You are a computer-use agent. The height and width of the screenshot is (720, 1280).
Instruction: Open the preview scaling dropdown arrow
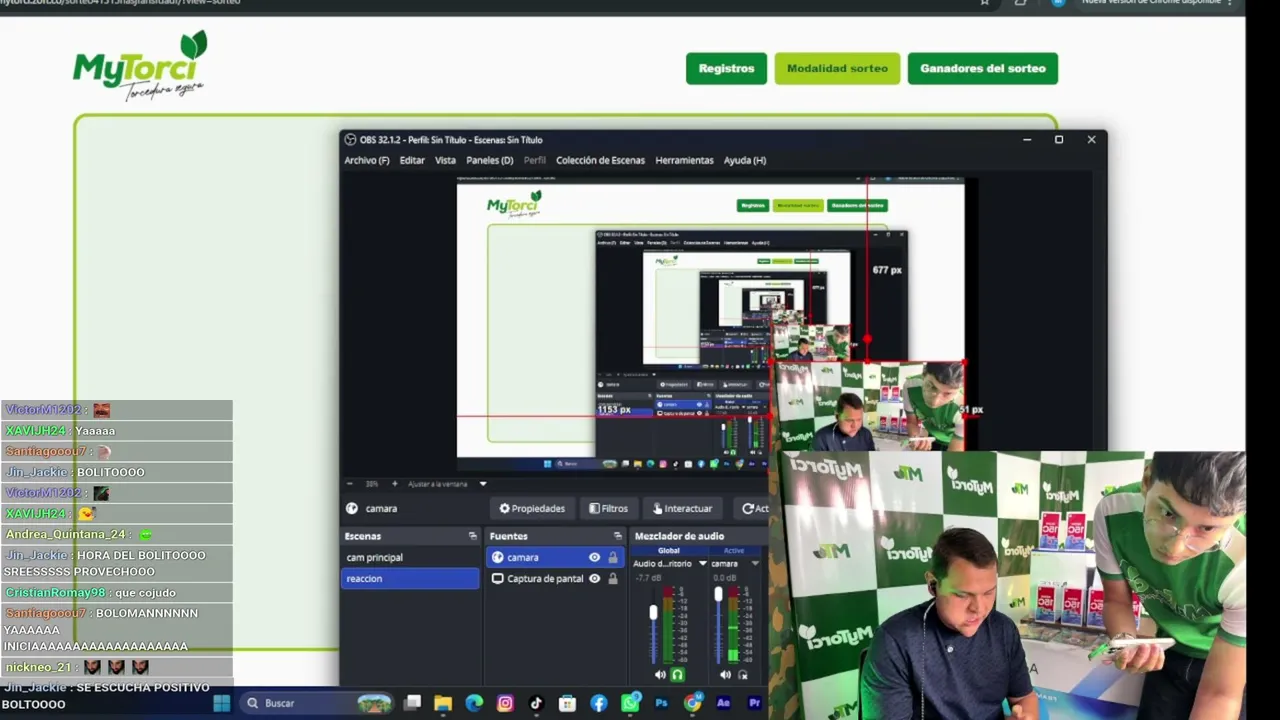click(x=482, y=484)
